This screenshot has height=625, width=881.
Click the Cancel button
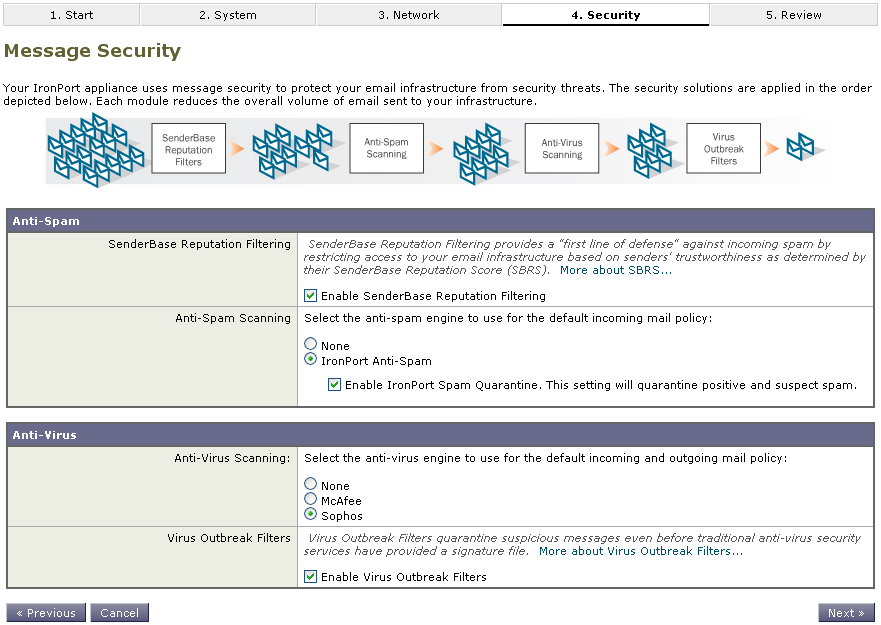tap(119, 613)
